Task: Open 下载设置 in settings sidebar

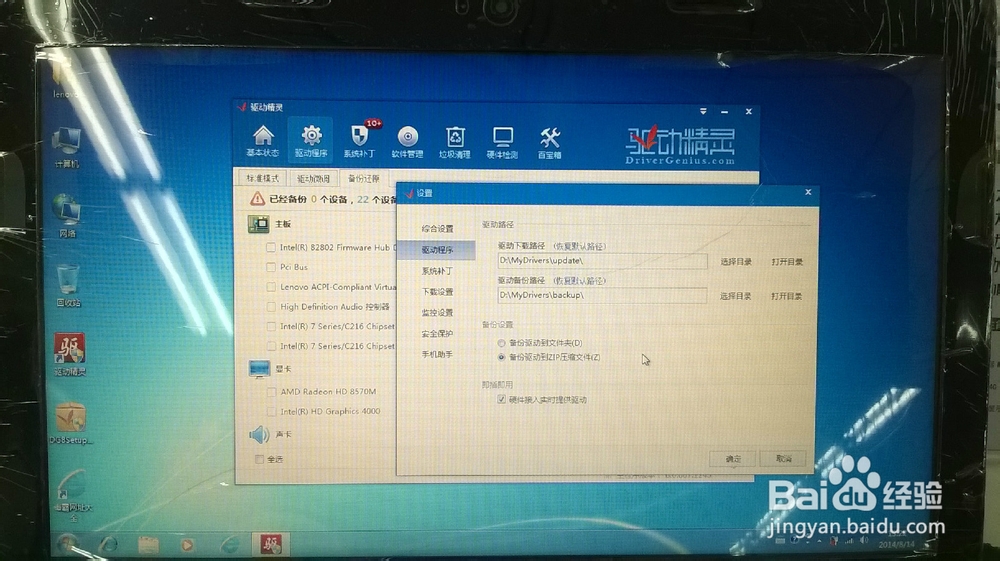Action: (437, 292)
